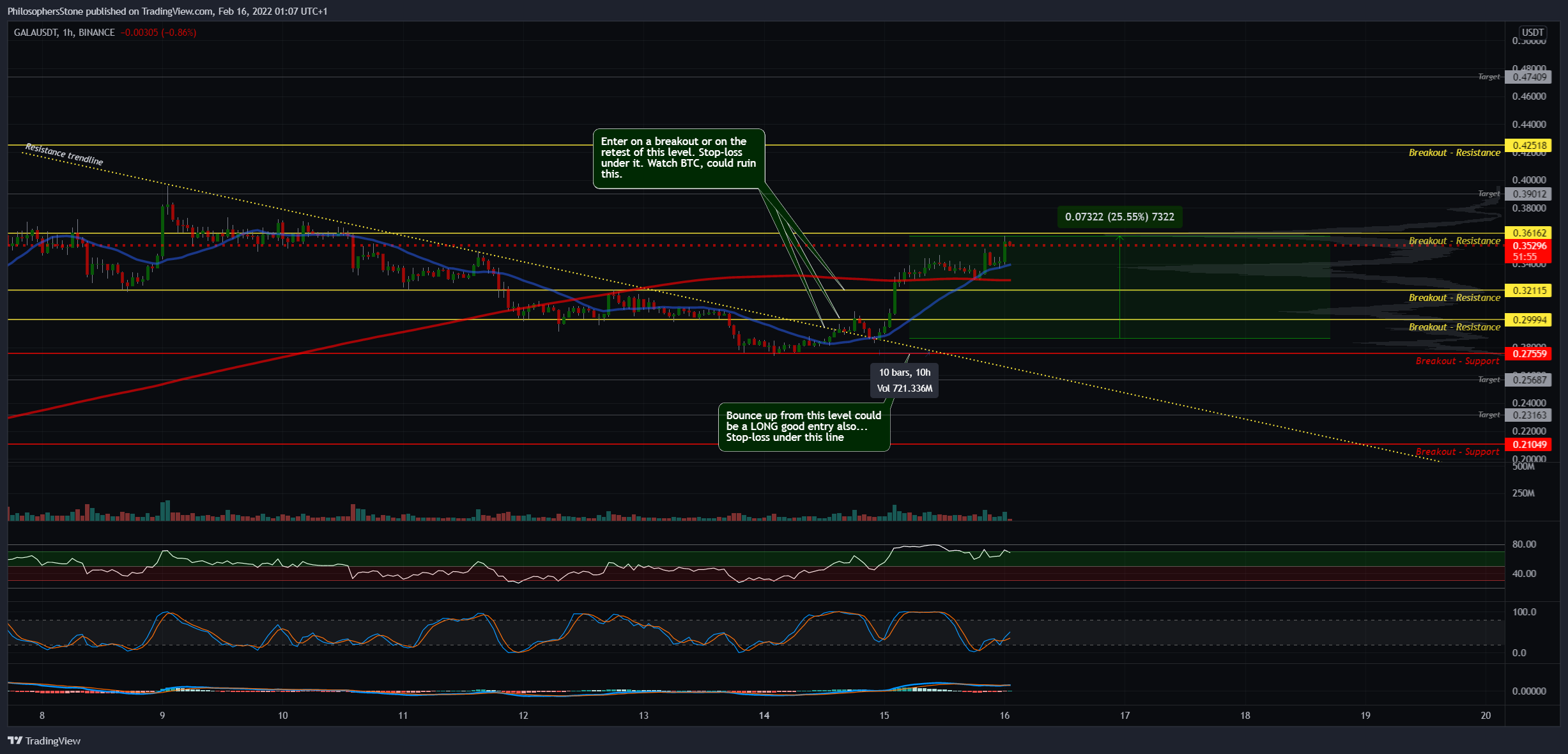Click the 'Enter on a breakout' annotation callout
This screenshot has height=754, width=1568.
click(679, 158)
